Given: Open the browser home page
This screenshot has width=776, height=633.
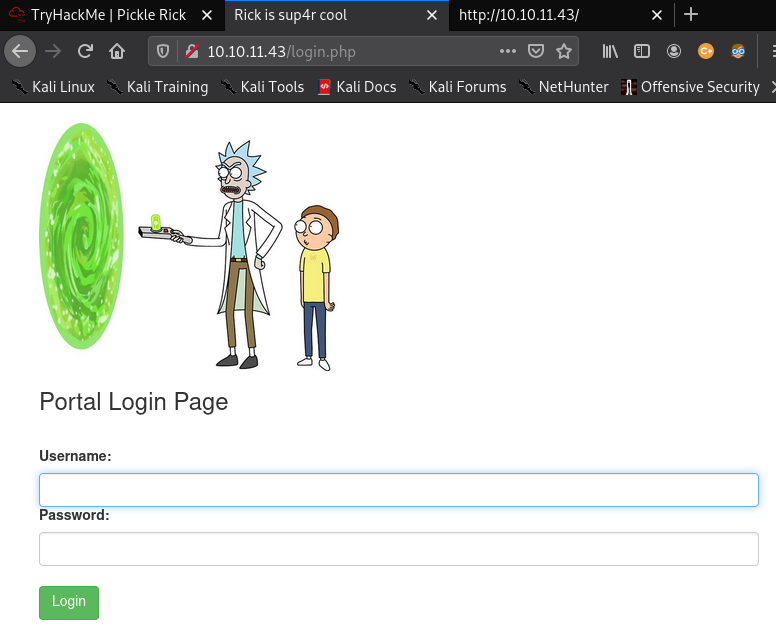Looking at the screenshot, I should pos(117,51).
